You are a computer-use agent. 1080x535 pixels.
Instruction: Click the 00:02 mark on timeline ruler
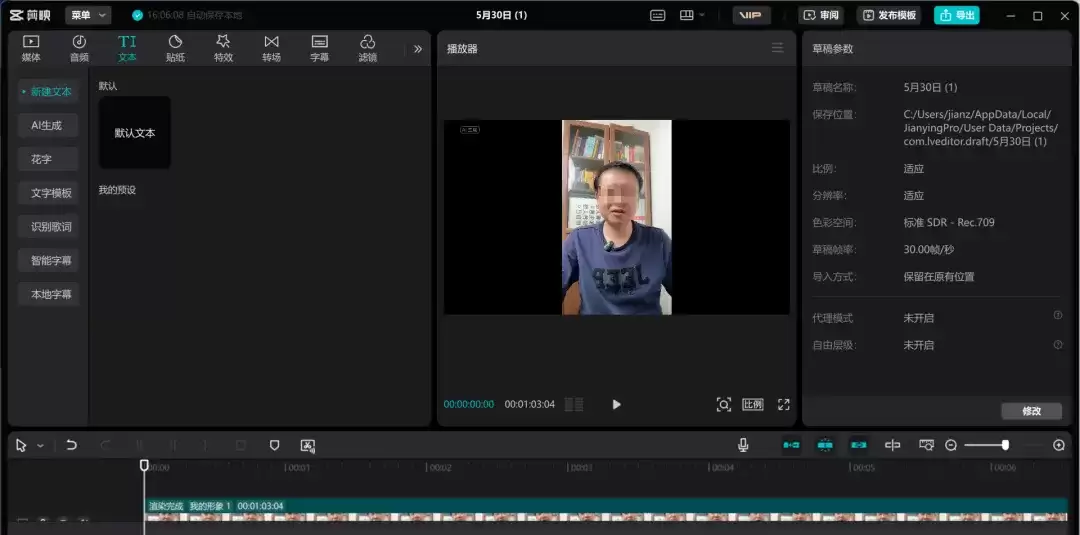click(440, 468)
